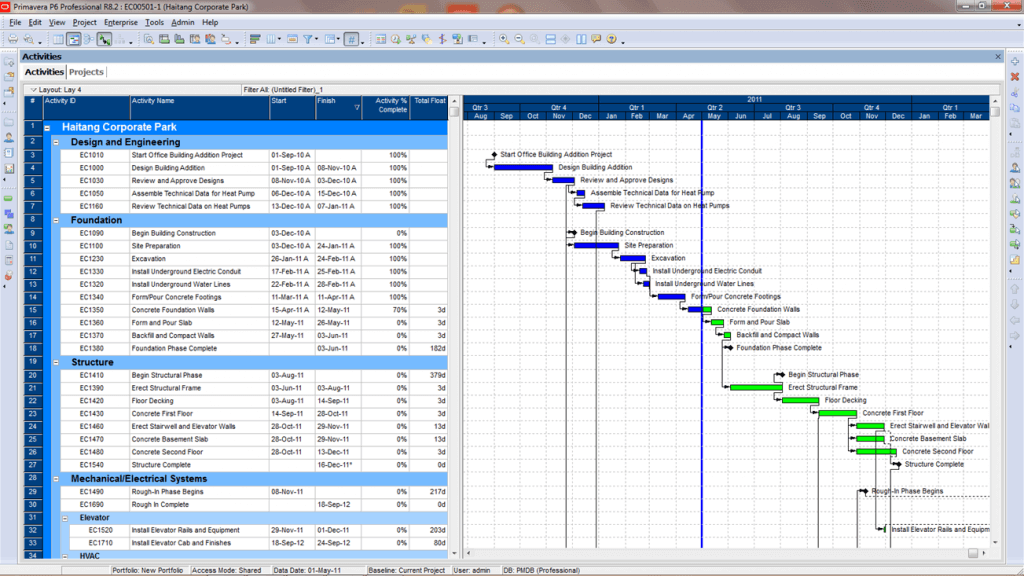Screen dimensions: 1024x576
Task: Open the Timescale settings icon
Action: pos(292,40)
